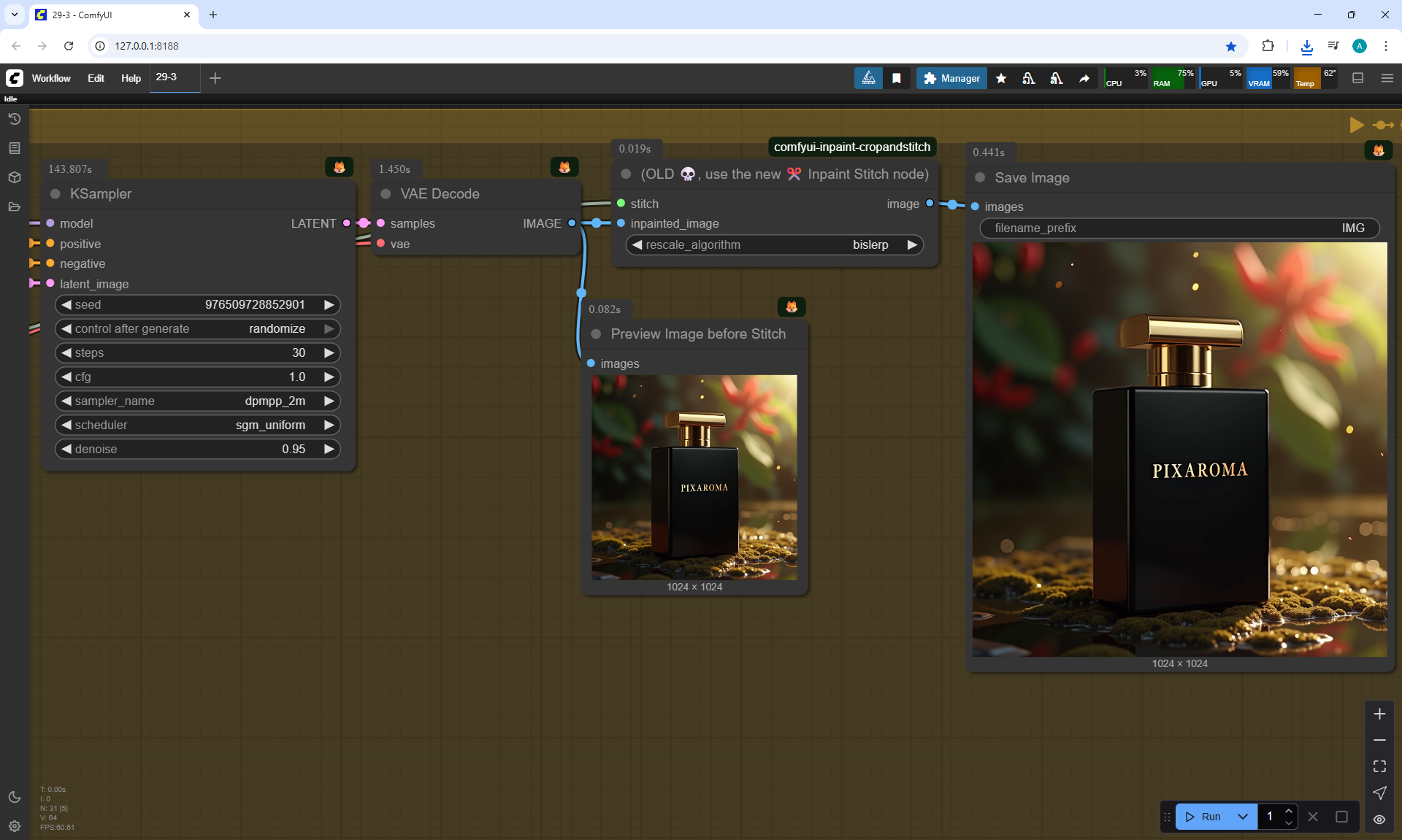Open the Edit menu
Screen dimensions: 1402x840
(x=96, y=78)
